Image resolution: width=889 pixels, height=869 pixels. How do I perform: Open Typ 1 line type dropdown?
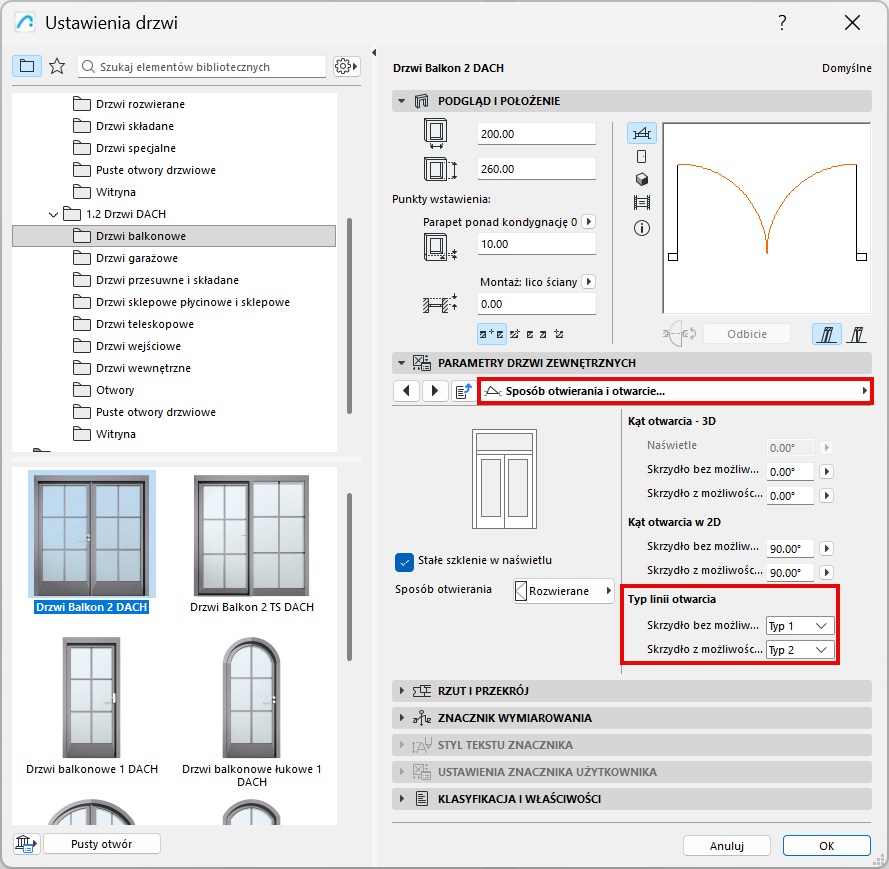[800, 626]
